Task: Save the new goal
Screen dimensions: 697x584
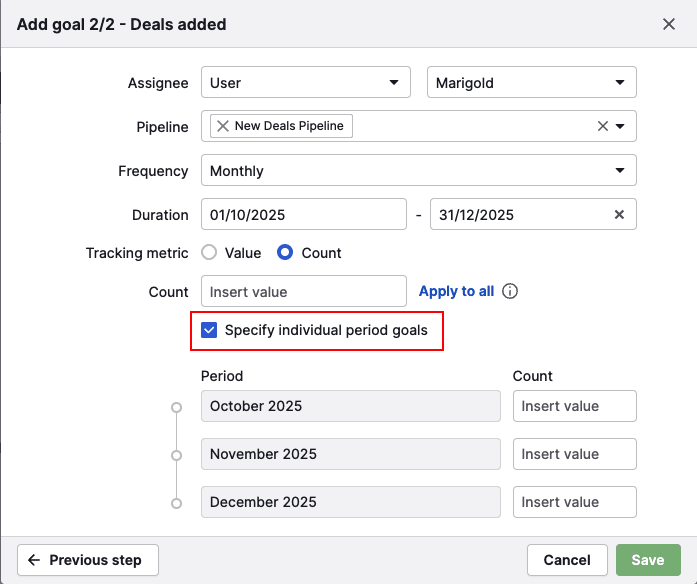Action: tap(647, 560)
